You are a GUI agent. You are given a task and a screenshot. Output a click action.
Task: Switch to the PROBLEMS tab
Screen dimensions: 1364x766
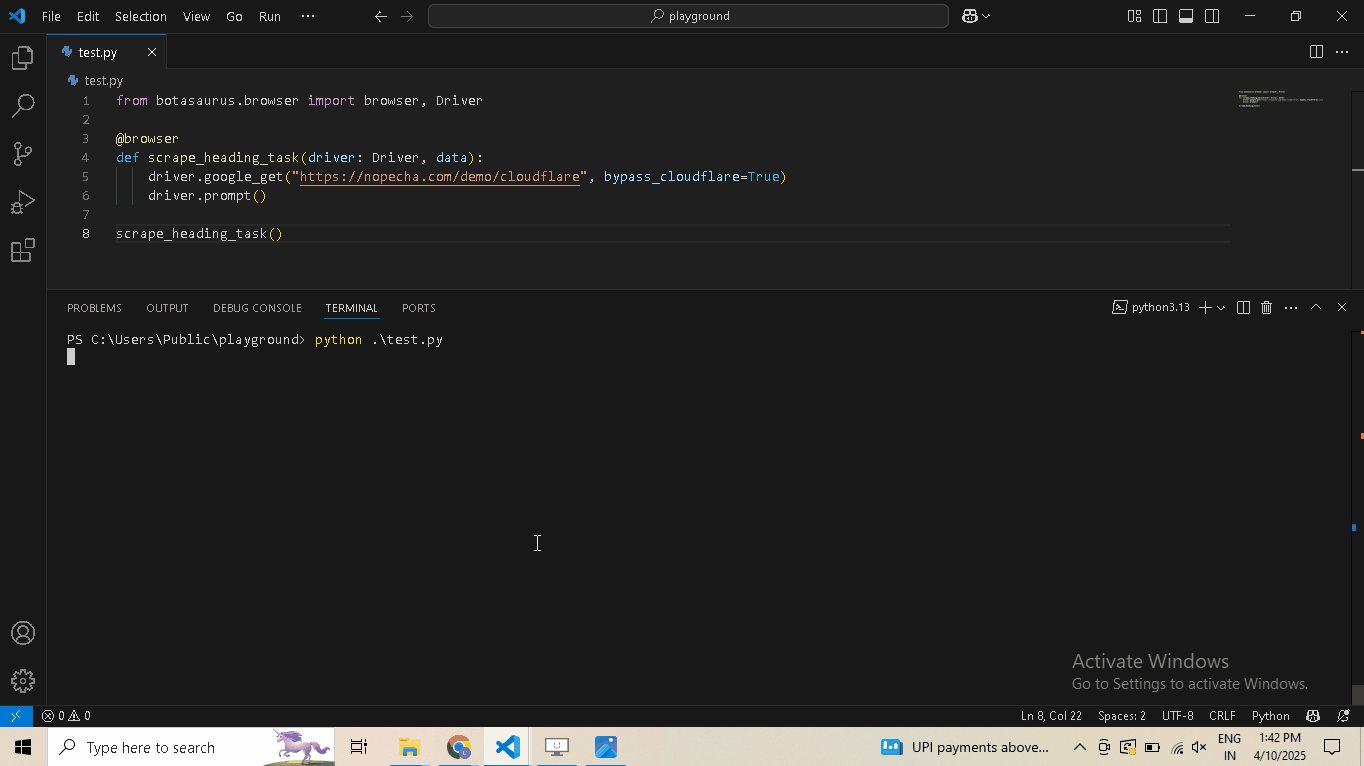94,307
